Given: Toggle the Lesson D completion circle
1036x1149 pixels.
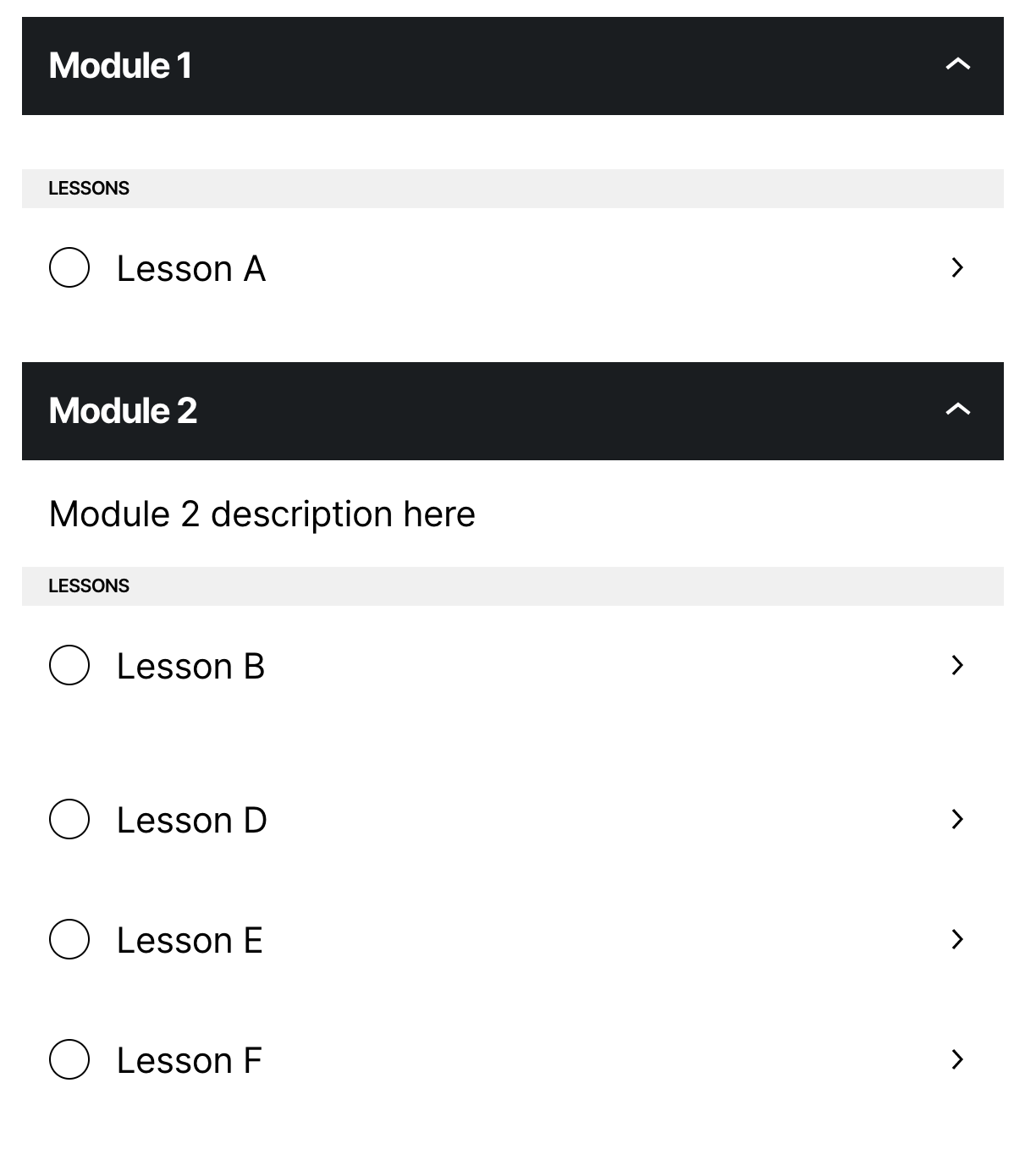Looking at the screenshot, I should pos(69,819).
